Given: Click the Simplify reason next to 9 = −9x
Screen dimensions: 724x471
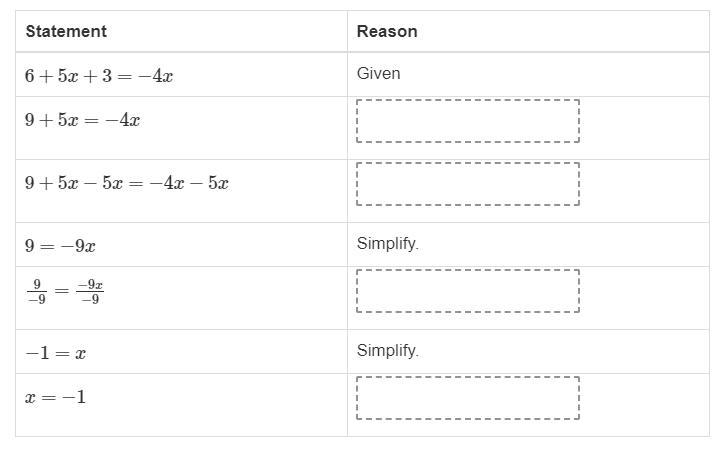Looking at the screenshot, I should coord(388,243).
